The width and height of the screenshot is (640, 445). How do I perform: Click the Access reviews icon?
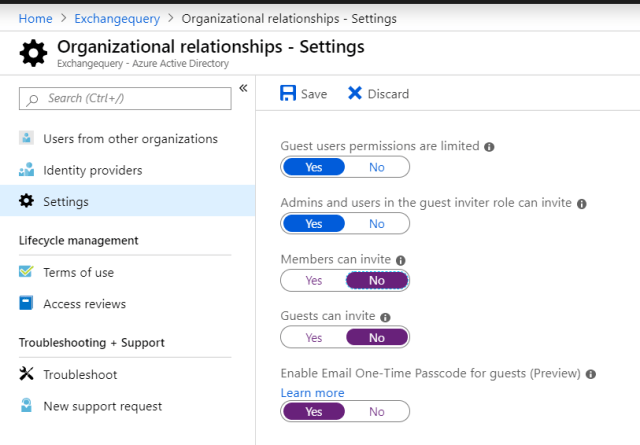click(x=27, y=304)
